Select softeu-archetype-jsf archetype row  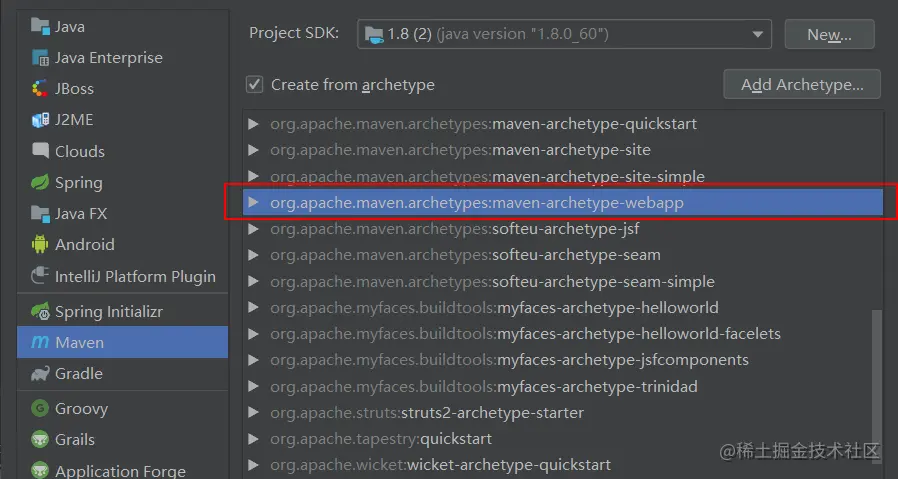pos(562,229)
